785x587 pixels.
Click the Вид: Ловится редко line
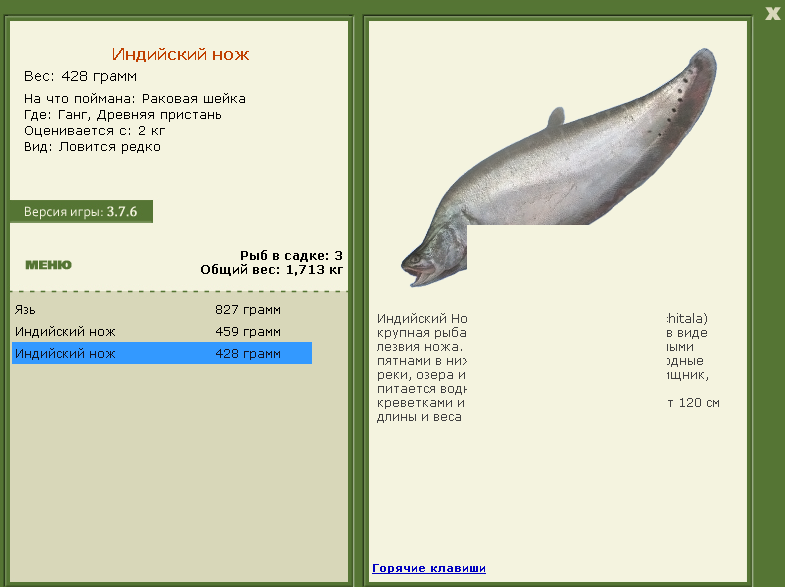click(x=92, y=147)
